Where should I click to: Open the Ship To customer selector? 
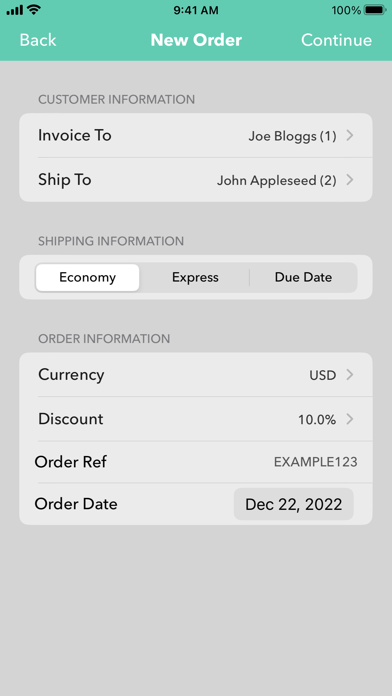pyautogui.click(x=196, y=180)
